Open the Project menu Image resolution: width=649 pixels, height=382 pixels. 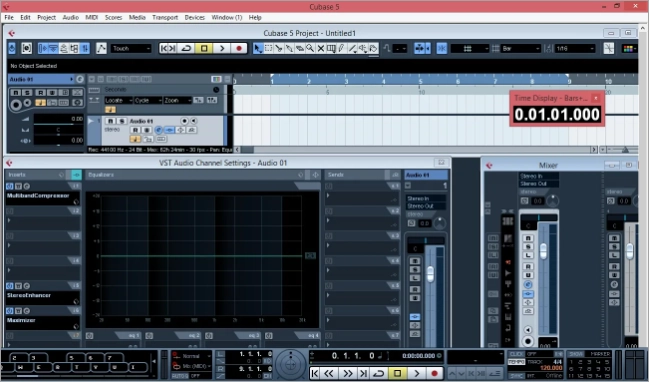pyautogui.click(x=46, y=17)
